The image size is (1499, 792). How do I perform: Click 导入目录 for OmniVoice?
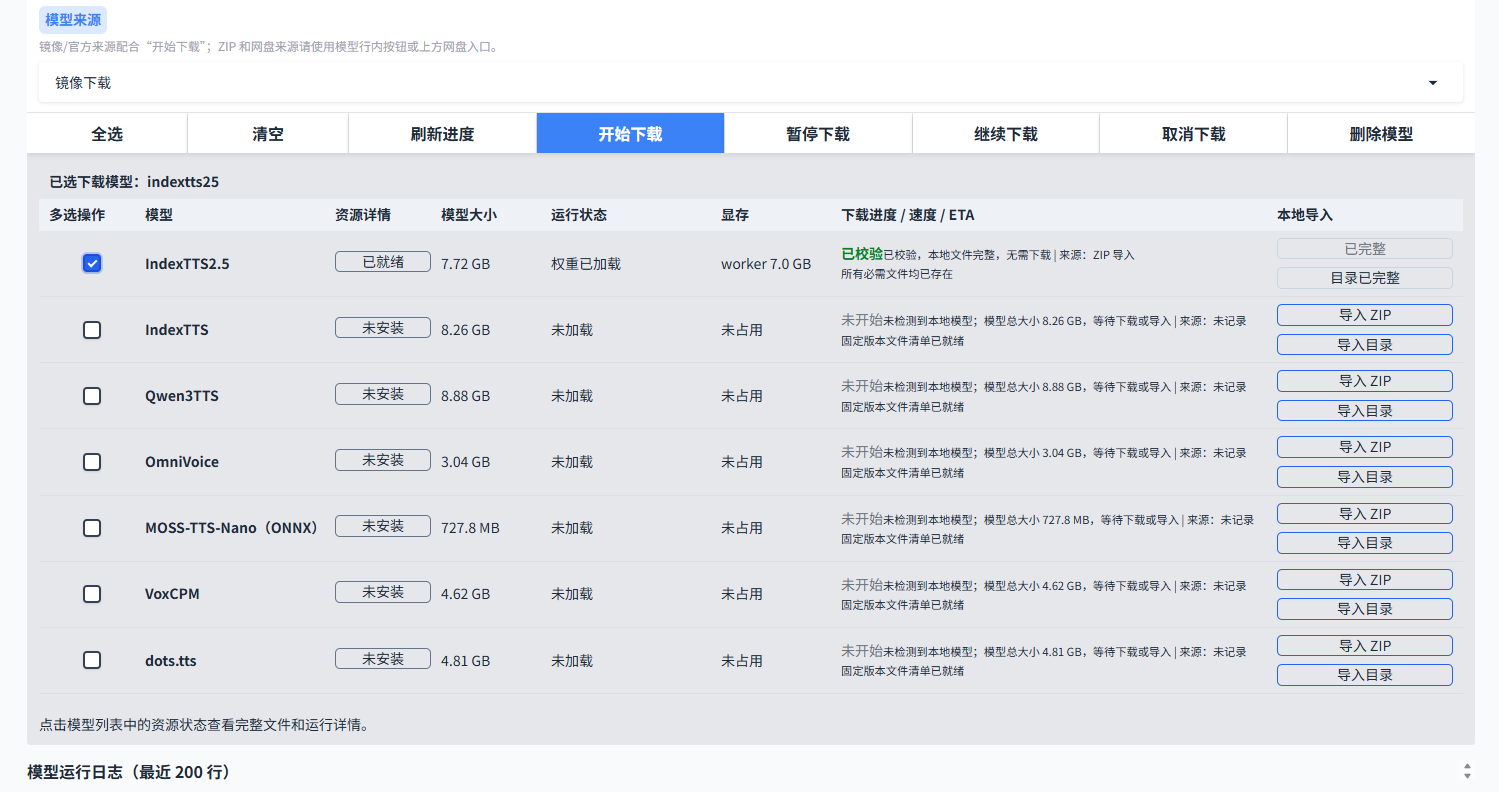point(1365,477)
